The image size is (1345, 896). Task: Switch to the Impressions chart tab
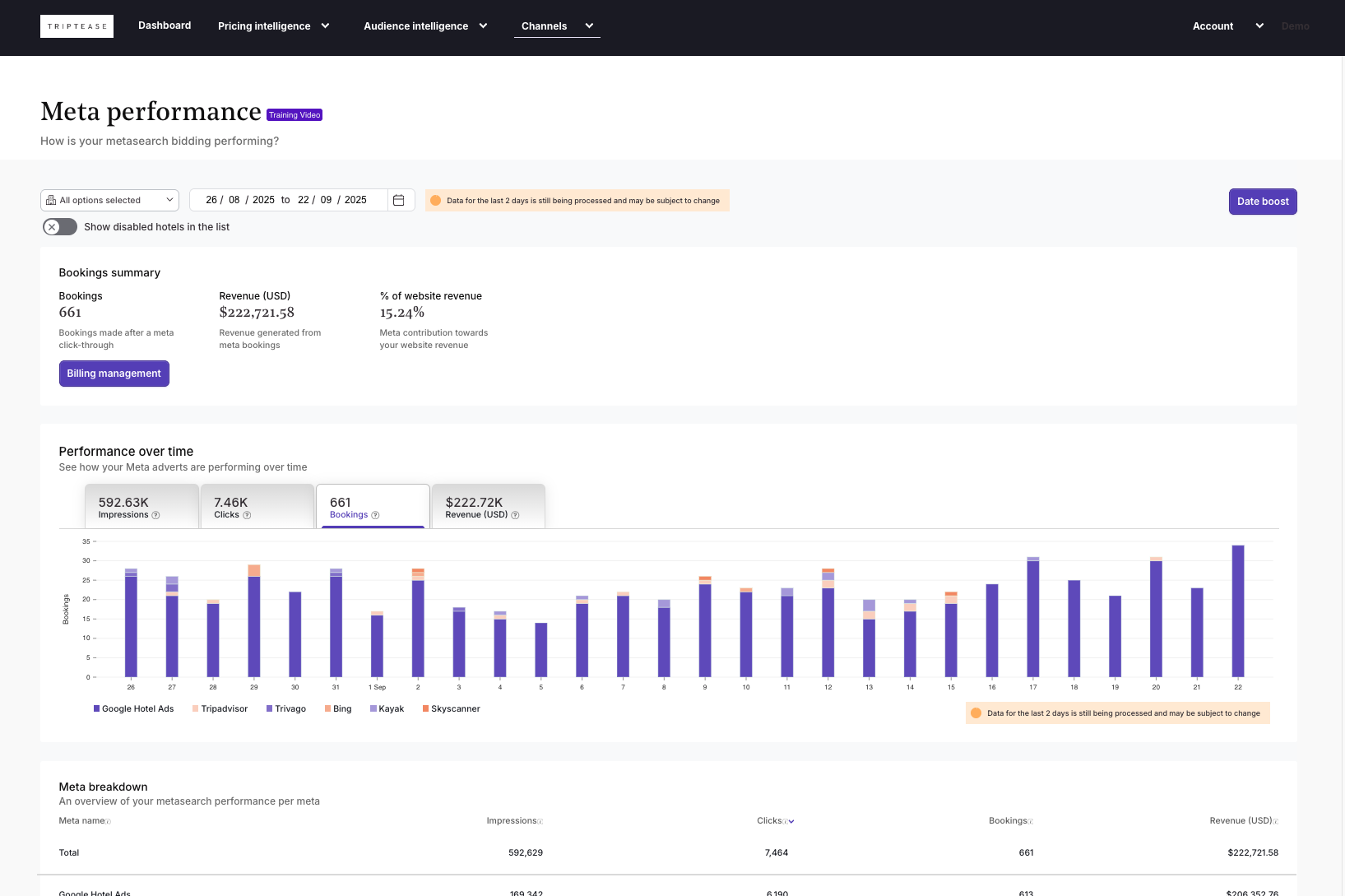click(x=141, y=507)
